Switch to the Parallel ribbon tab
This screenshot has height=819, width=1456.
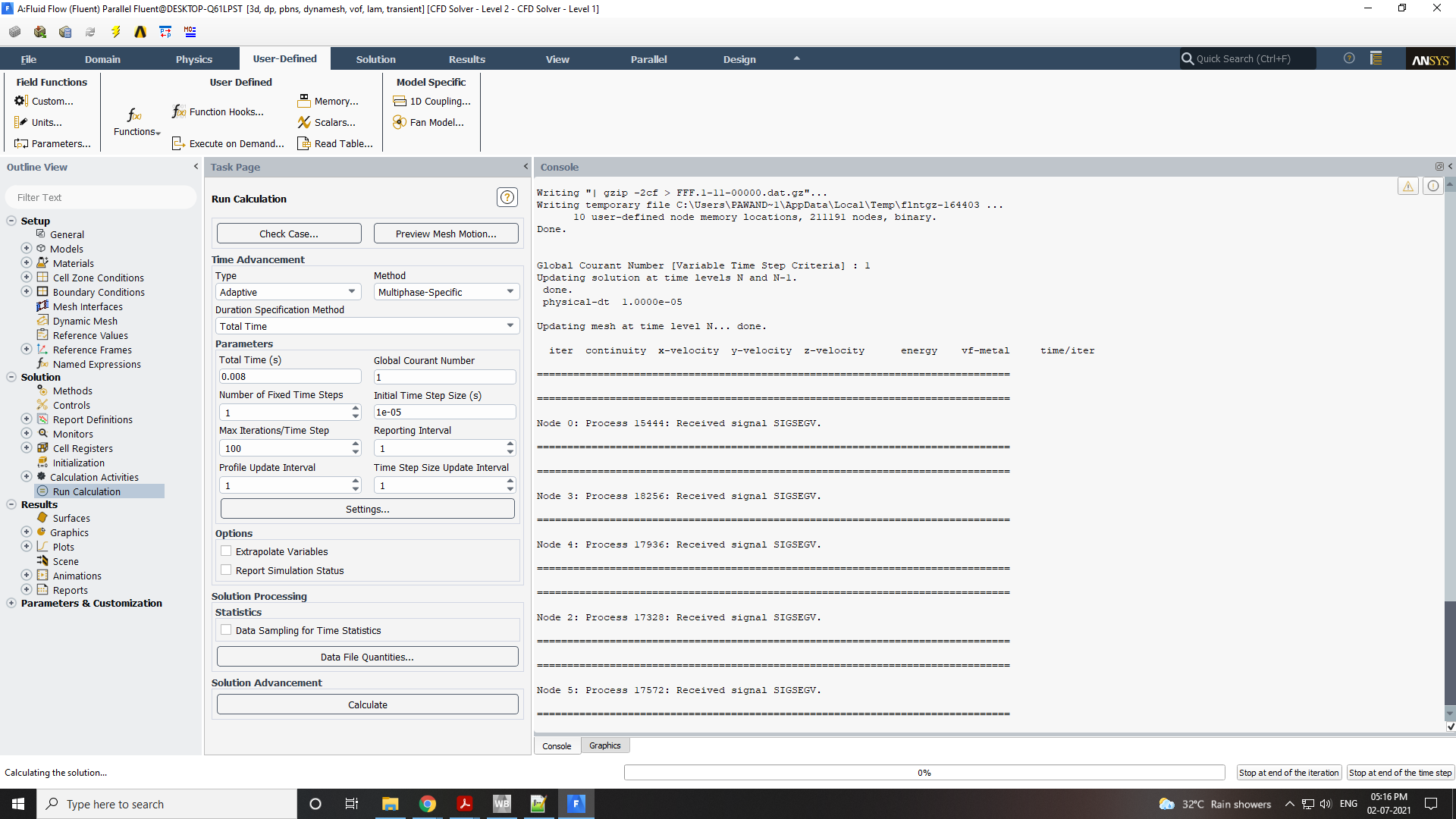[649, 59]
